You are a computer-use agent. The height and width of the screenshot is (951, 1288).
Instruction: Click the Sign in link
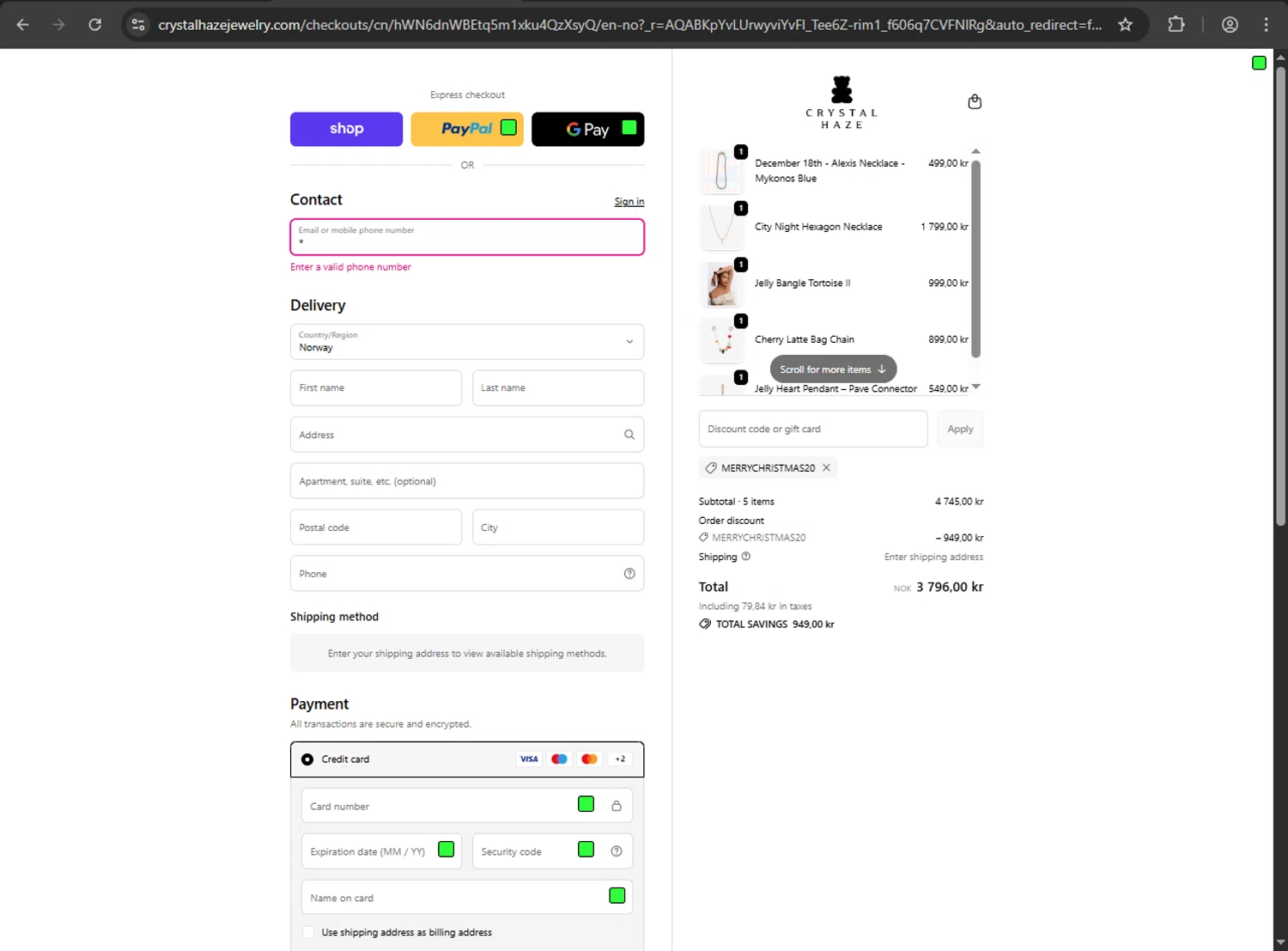point(629,202)
